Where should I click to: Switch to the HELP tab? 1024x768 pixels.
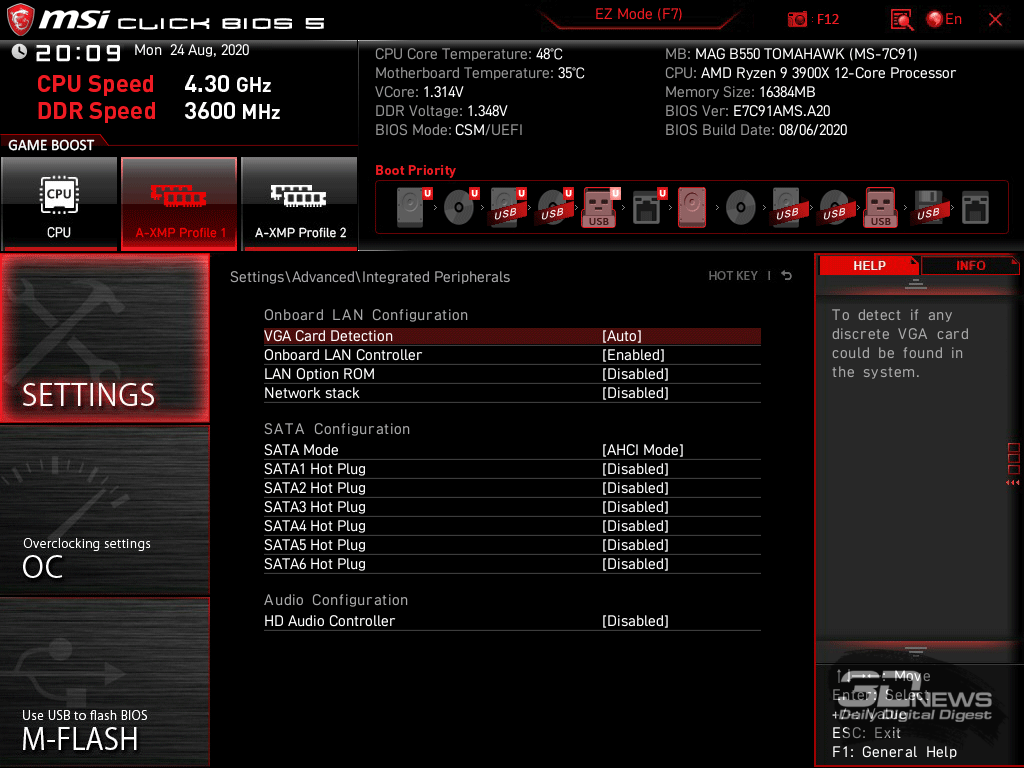pos(869,265)
